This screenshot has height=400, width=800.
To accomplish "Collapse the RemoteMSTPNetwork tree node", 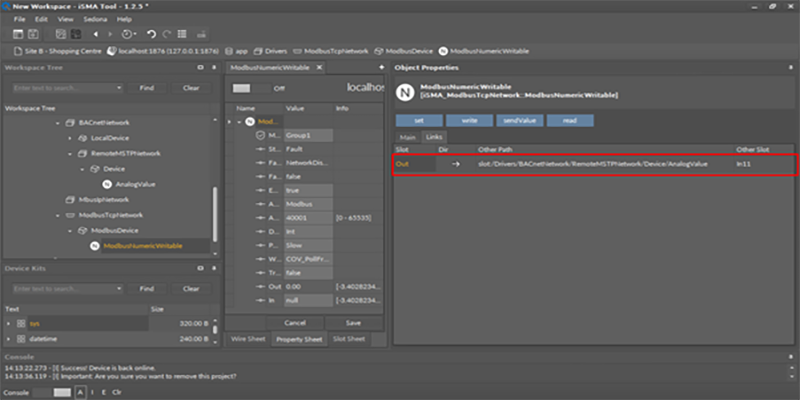I will (x=70, y=154).
